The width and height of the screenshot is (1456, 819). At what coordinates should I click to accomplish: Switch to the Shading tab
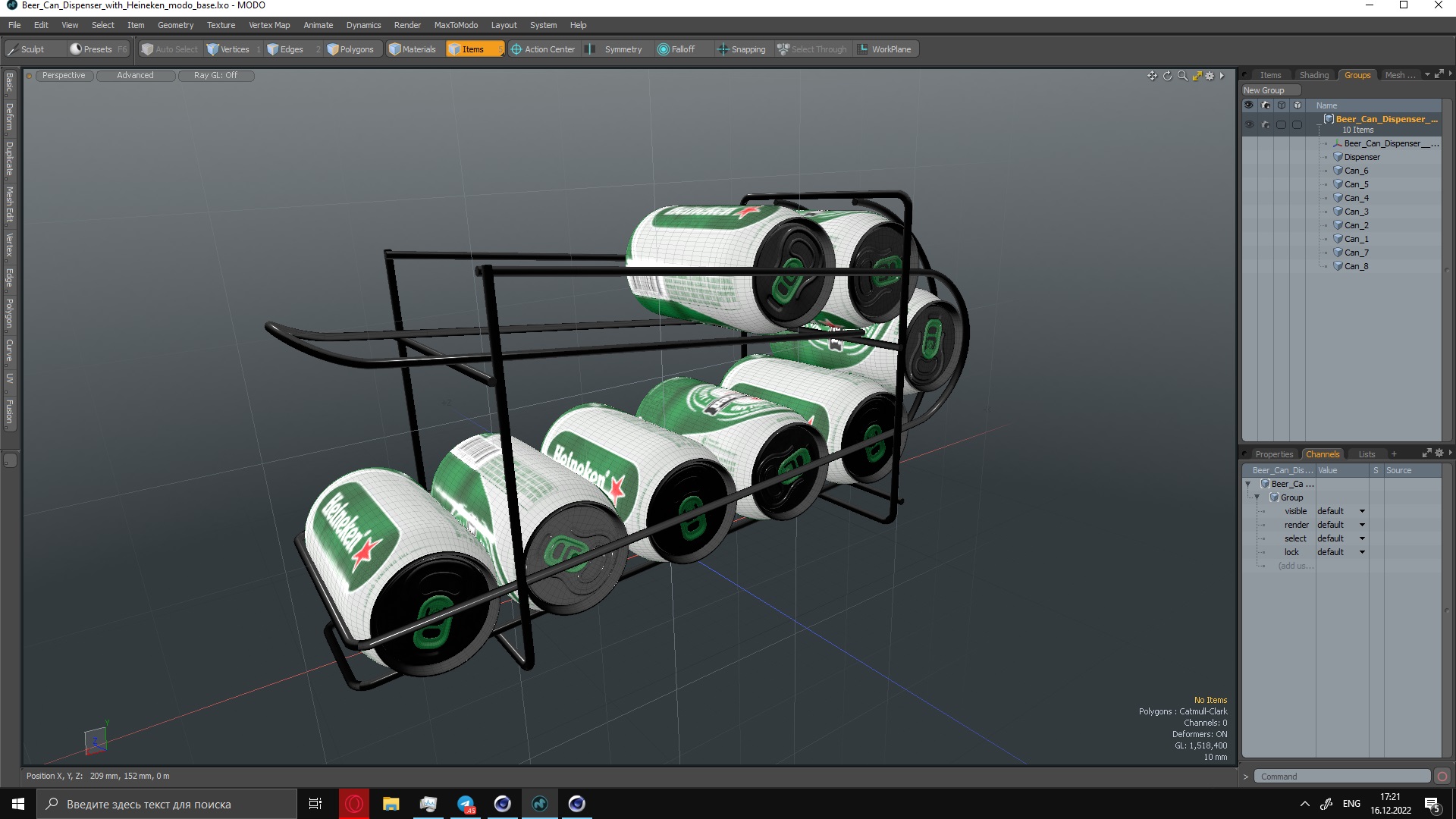coord(1313,75)
